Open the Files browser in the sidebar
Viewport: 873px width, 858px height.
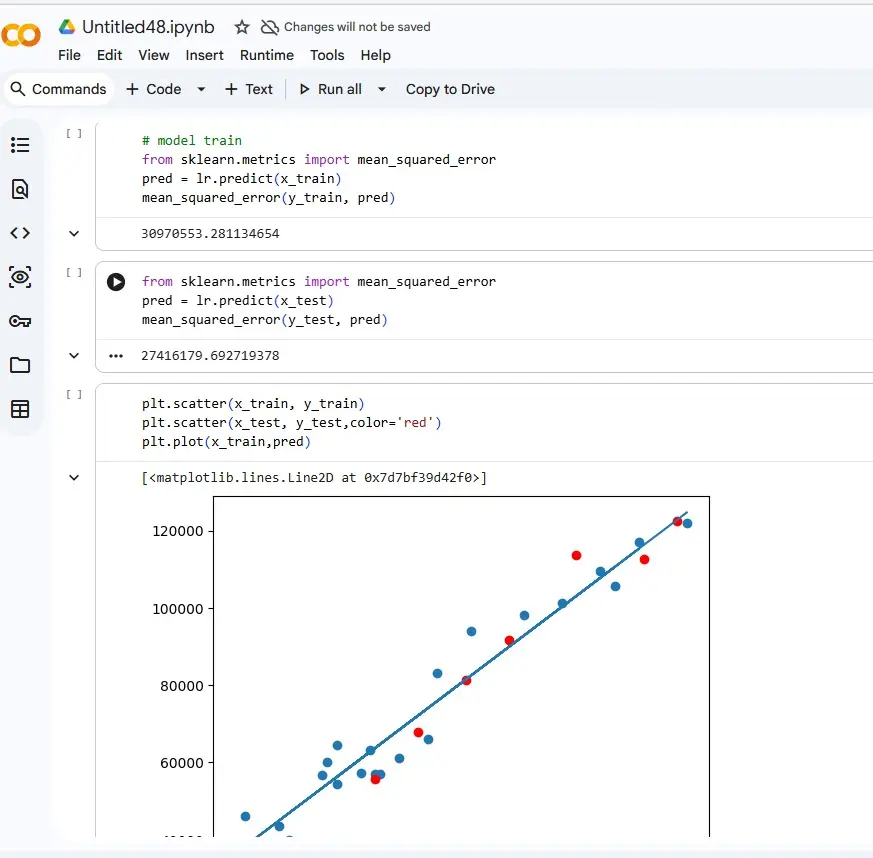[x=22, y=365]
